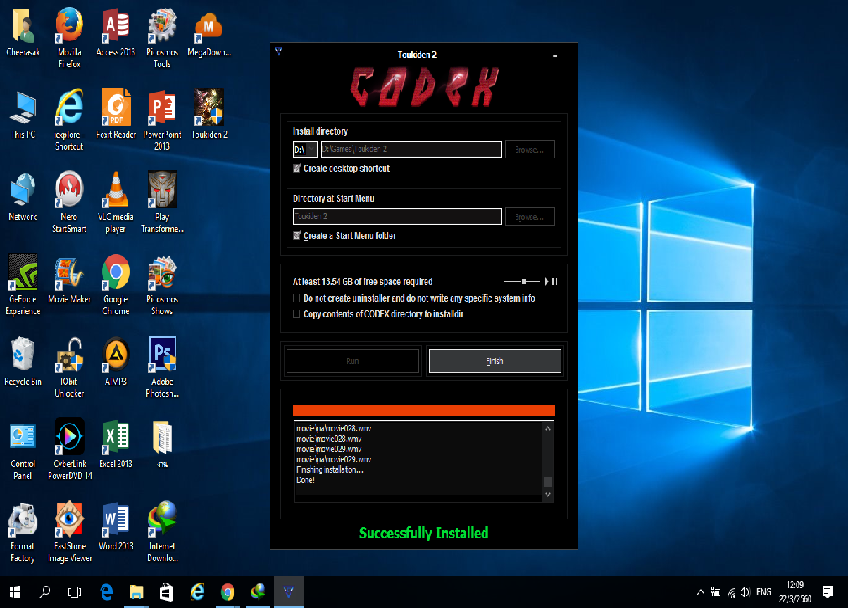
Task: Open the iexplore Shortcut desktop icon
Action: pos(69,120)
